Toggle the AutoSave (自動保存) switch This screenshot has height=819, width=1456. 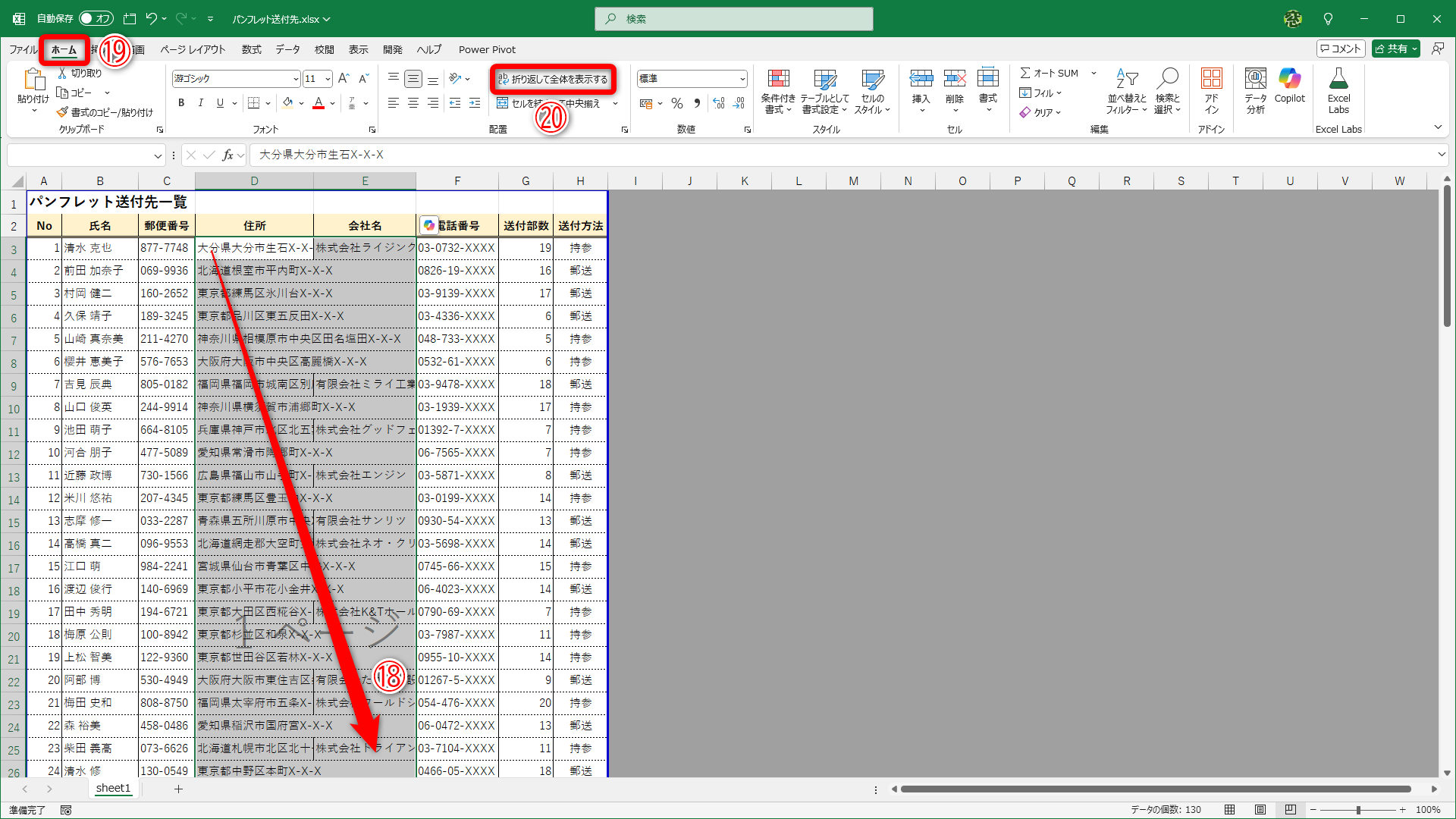pos(96,18)
